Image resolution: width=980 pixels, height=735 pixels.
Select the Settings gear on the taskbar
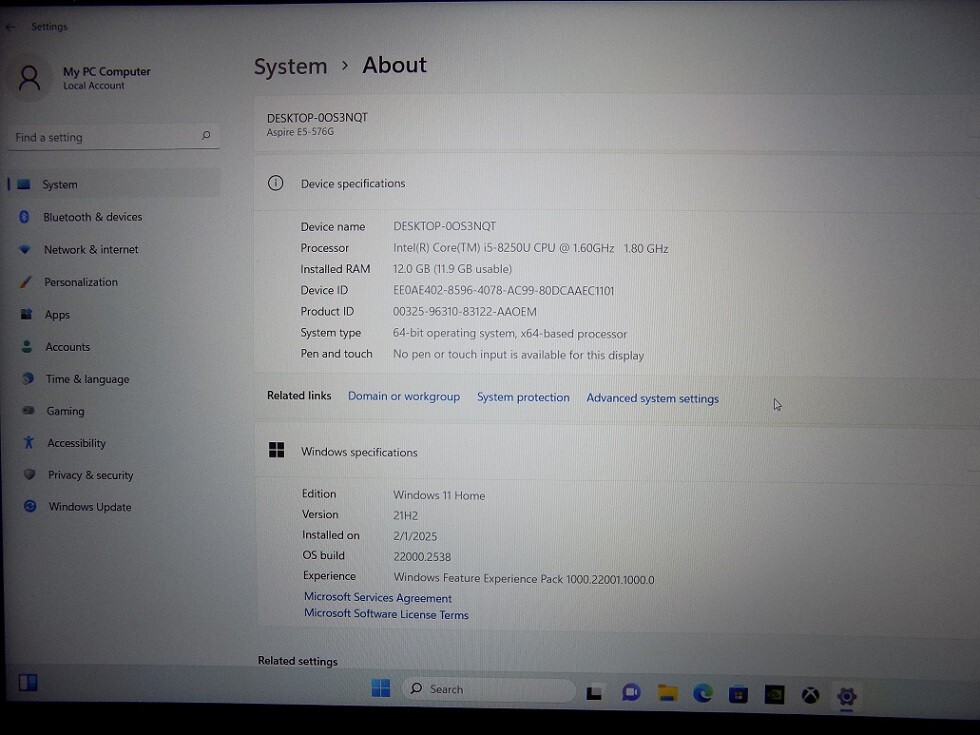(x=846, y=696)
